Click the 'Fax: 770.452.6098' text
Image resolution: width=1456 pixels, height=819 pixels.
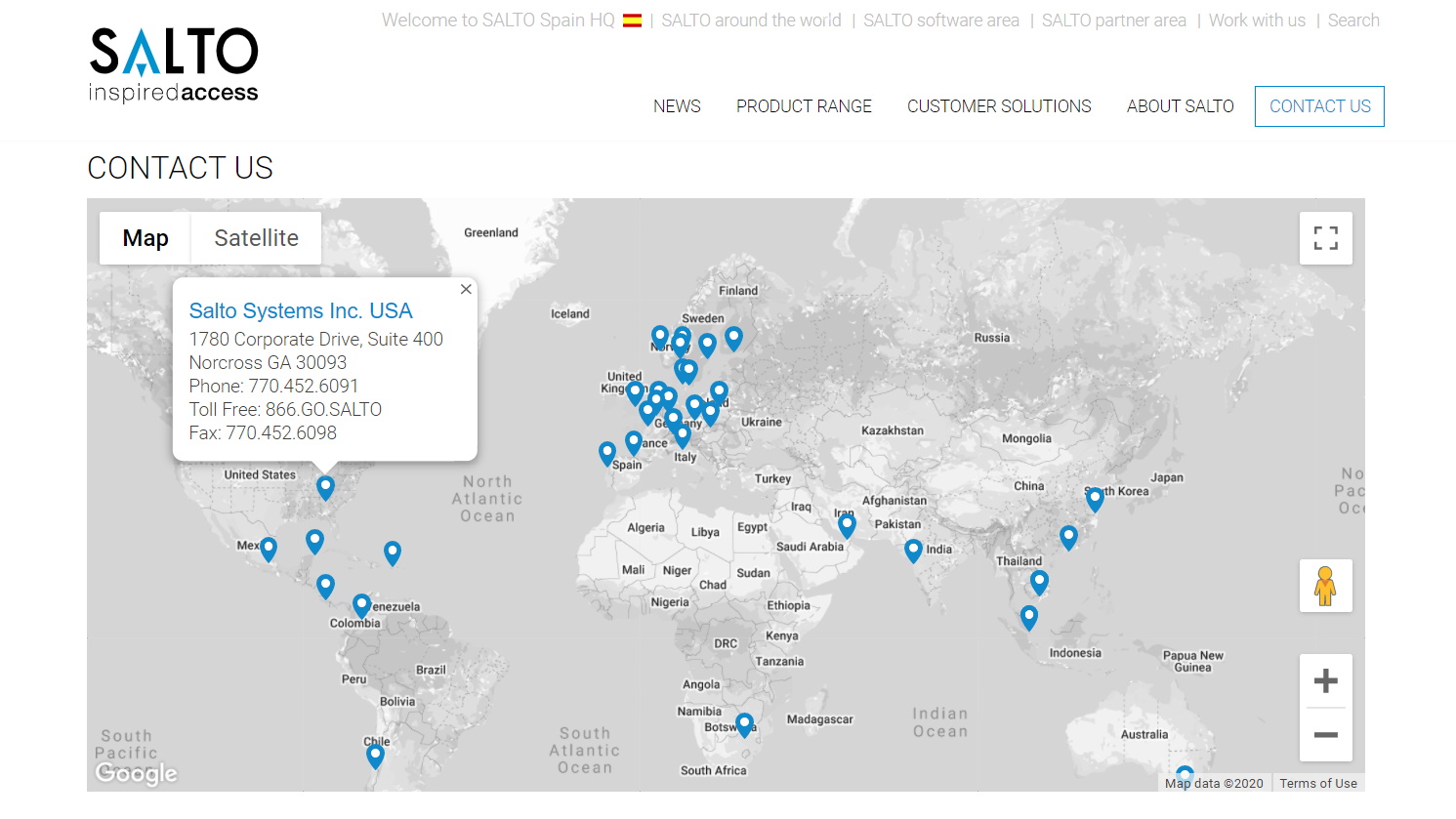click(x=263, y=432)
